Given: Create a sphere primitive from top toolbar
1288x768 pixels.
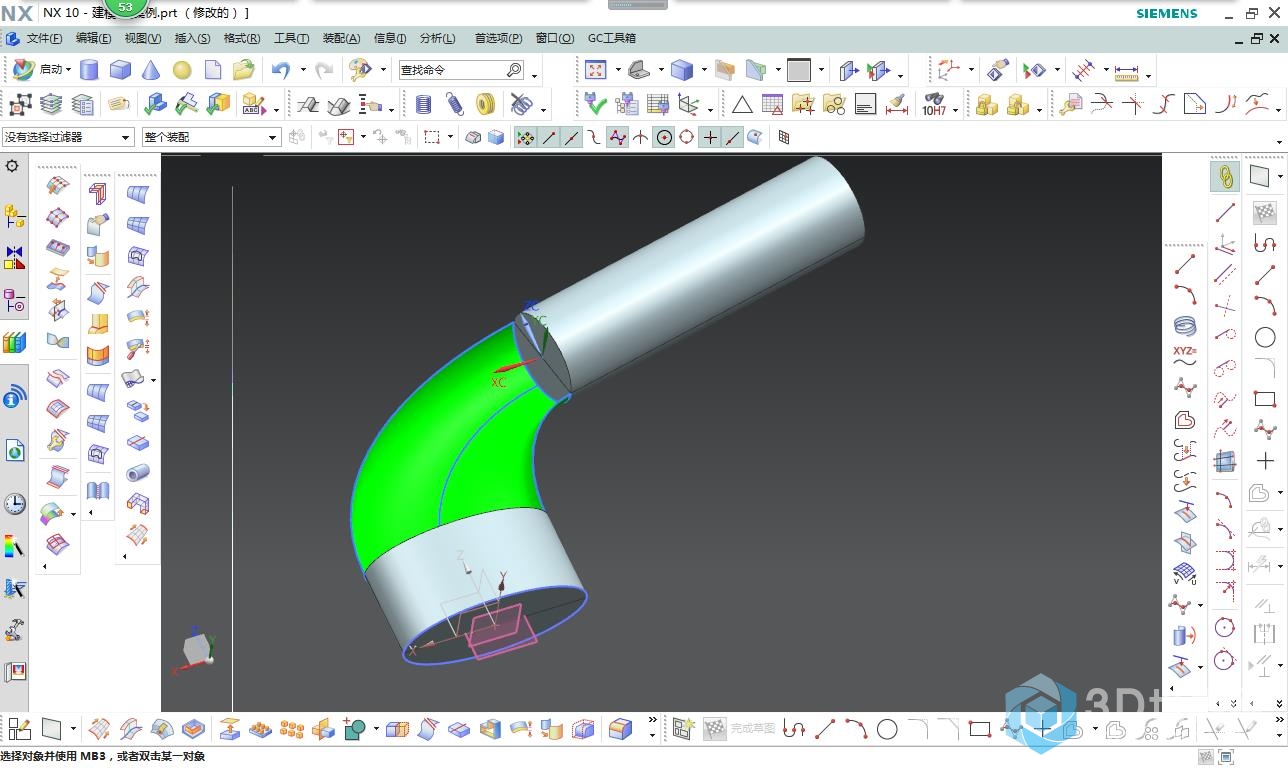Looking at the screenshot, I should [182, 70].
